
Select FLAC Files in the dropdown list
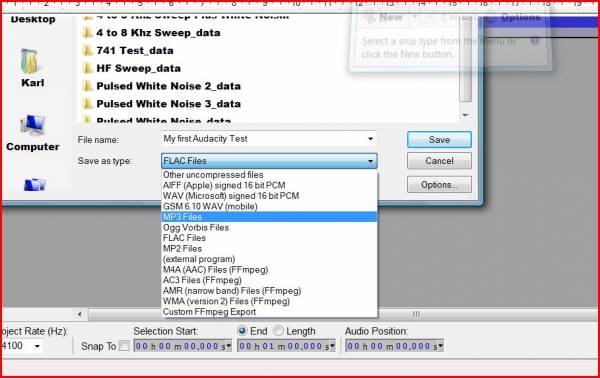(x=269, y=238)
